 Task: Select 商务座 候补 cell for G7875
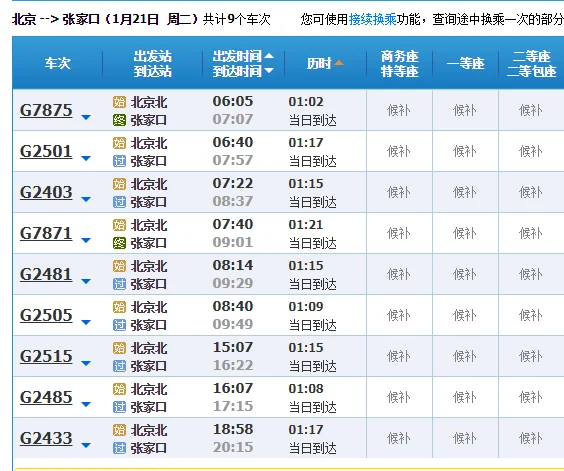[399, 110]
